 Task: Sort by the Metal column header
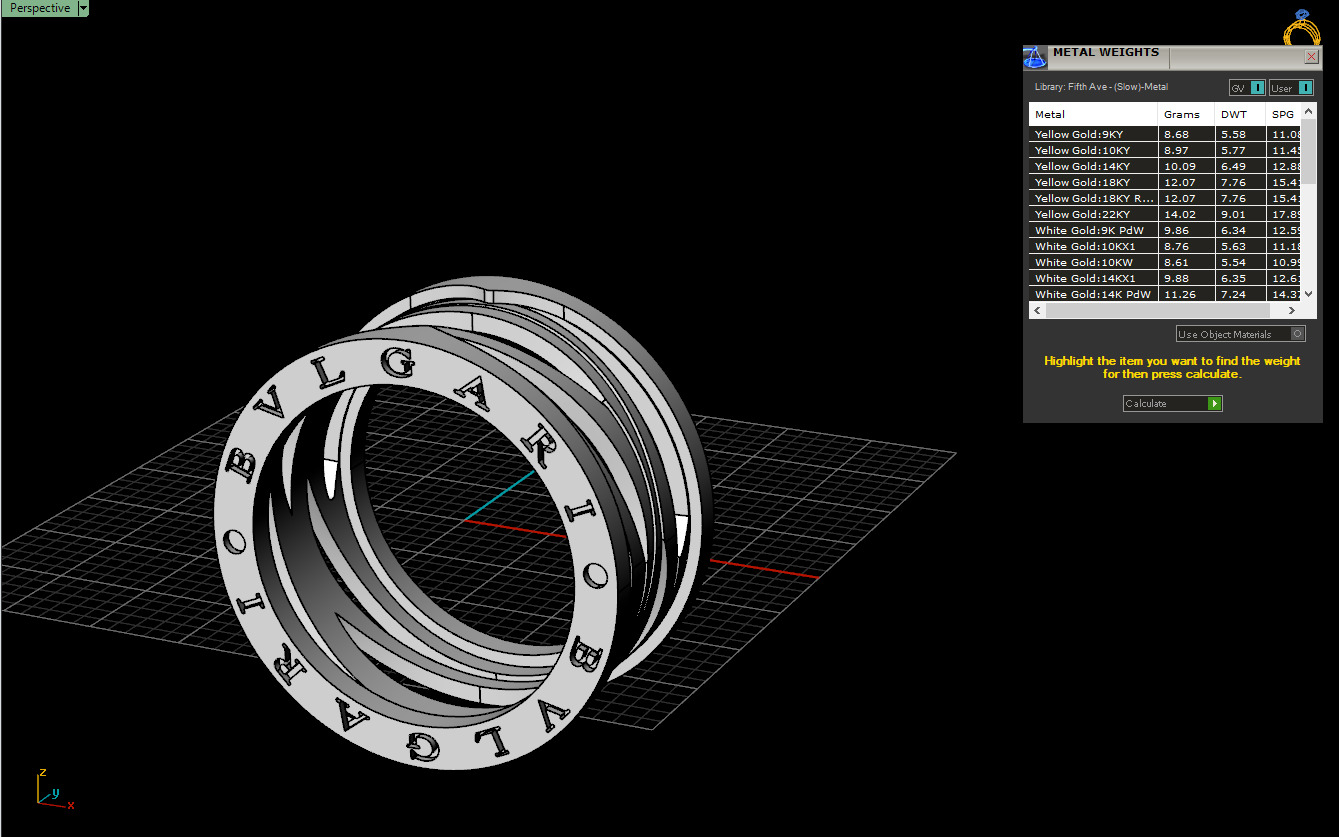pos(1094,114)
